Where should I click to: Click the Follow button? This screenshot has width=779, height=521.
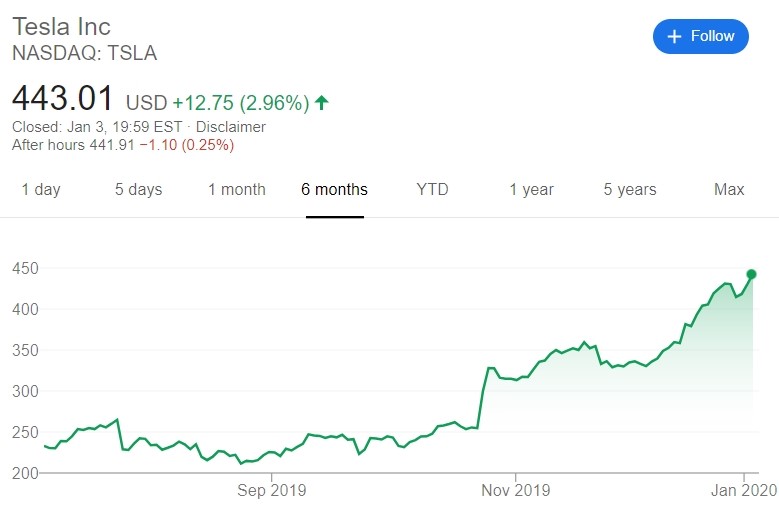(x=701, y=36)
